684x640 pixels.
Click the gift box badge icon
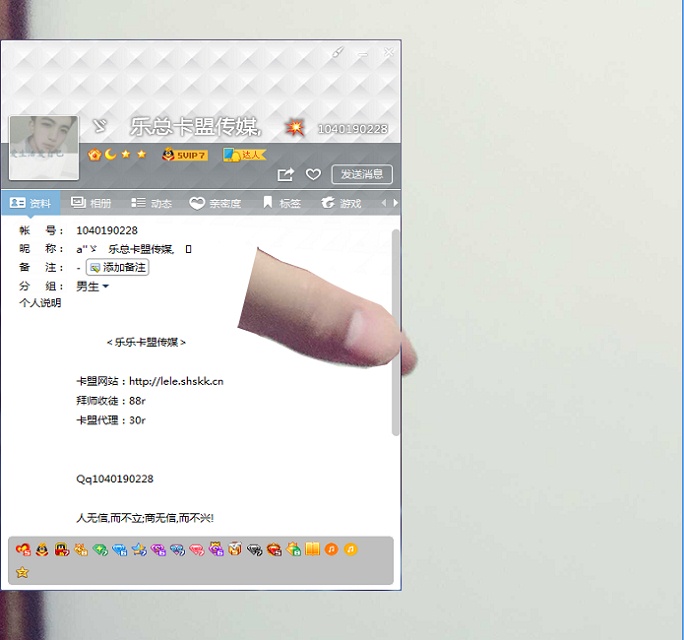click(235, 549)
